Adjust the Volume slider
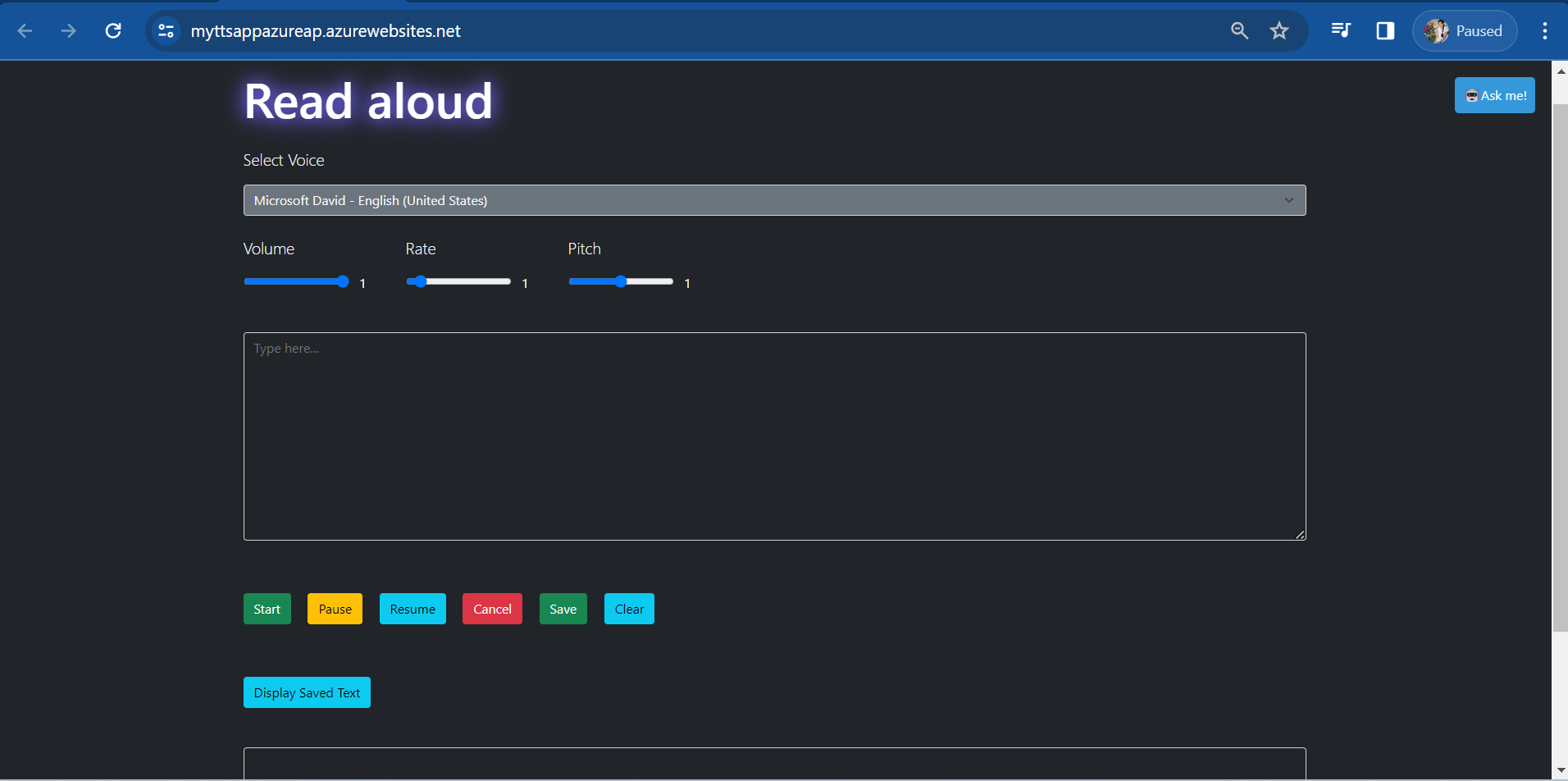 297,281
